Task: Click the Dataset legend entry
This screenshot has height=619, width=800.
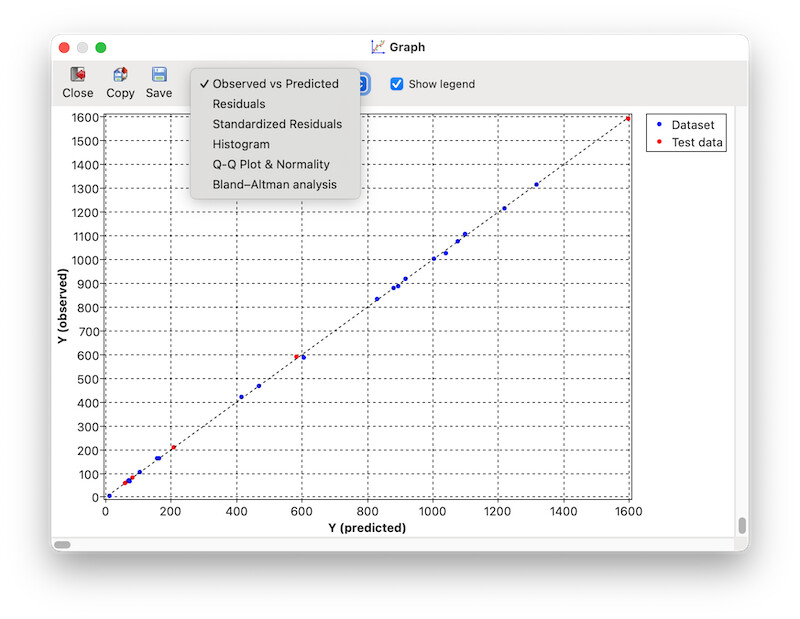Action: coord(686,125)
